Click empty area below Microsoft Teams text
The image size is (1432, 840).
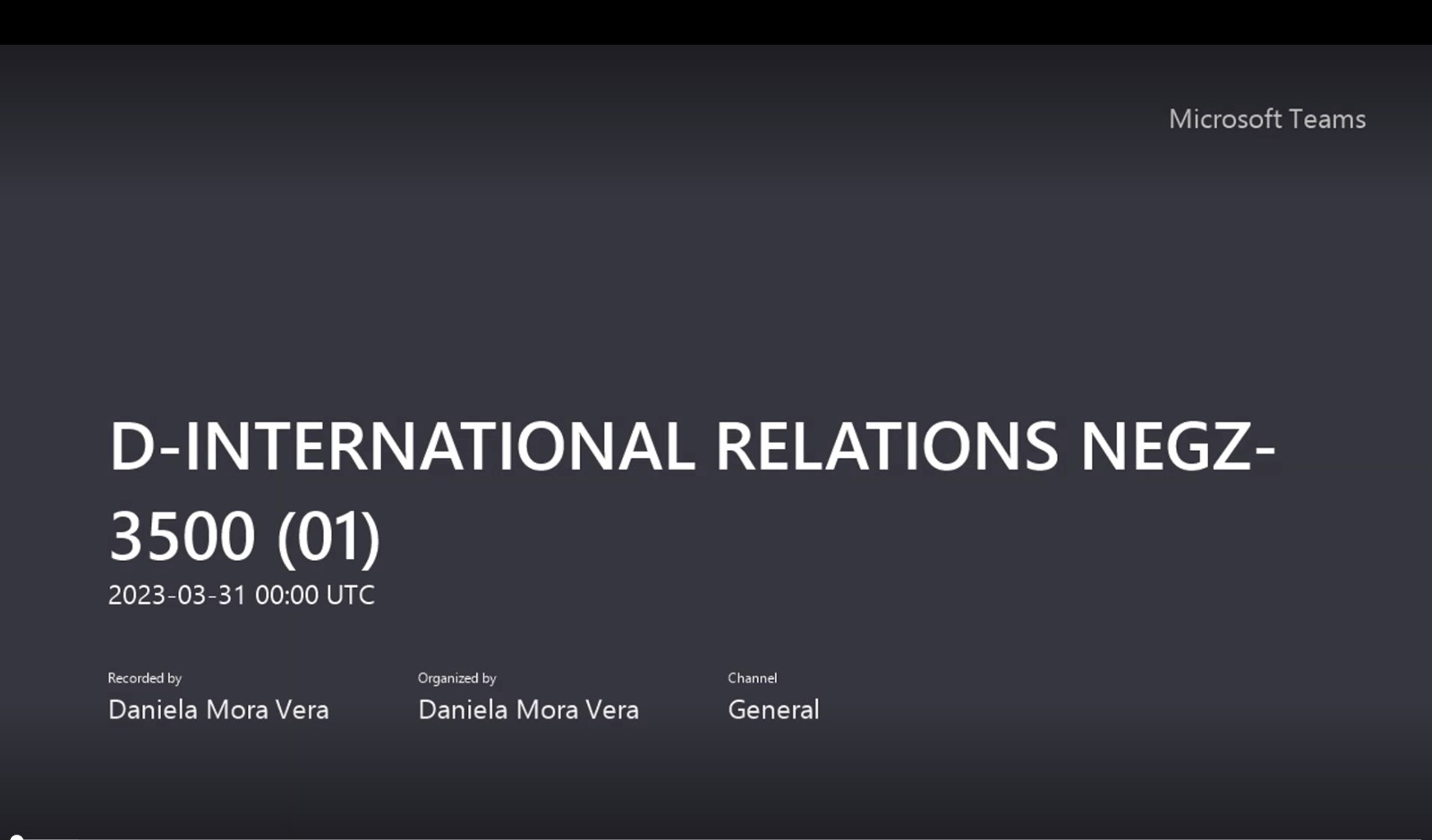1266,224
